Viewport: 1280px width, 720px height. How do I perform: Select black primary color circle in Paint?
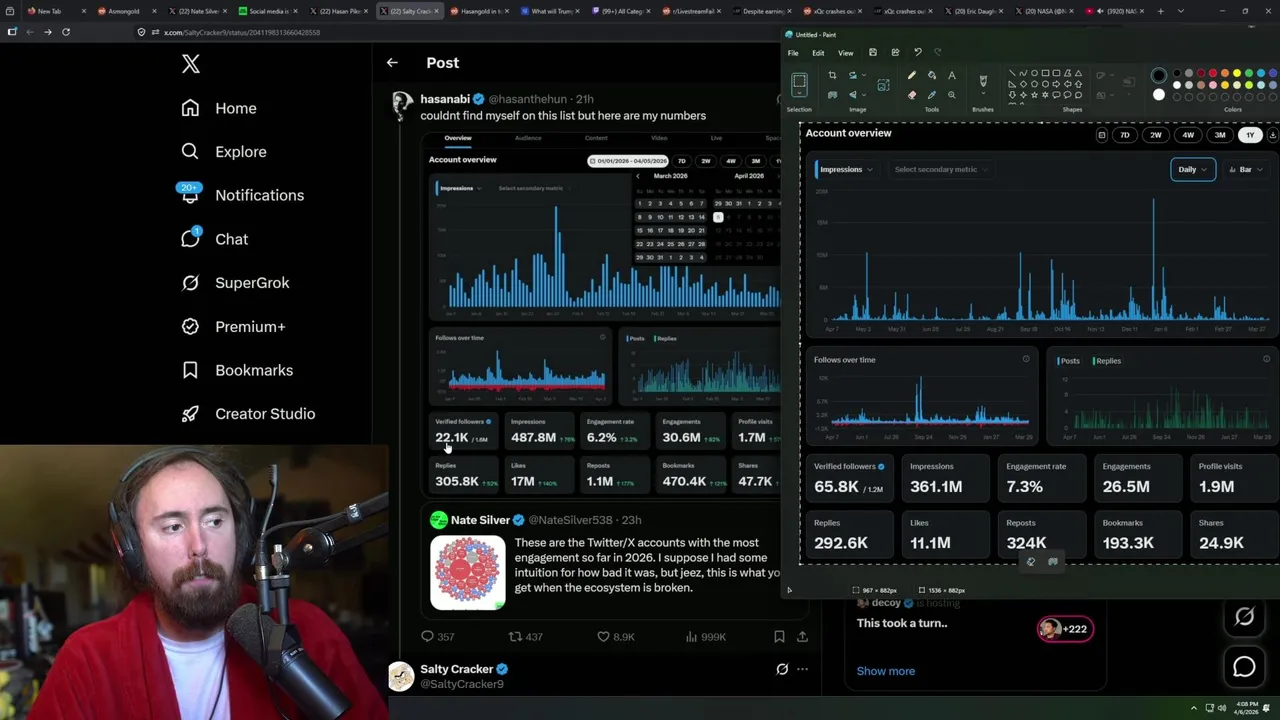pos(1159,75)
